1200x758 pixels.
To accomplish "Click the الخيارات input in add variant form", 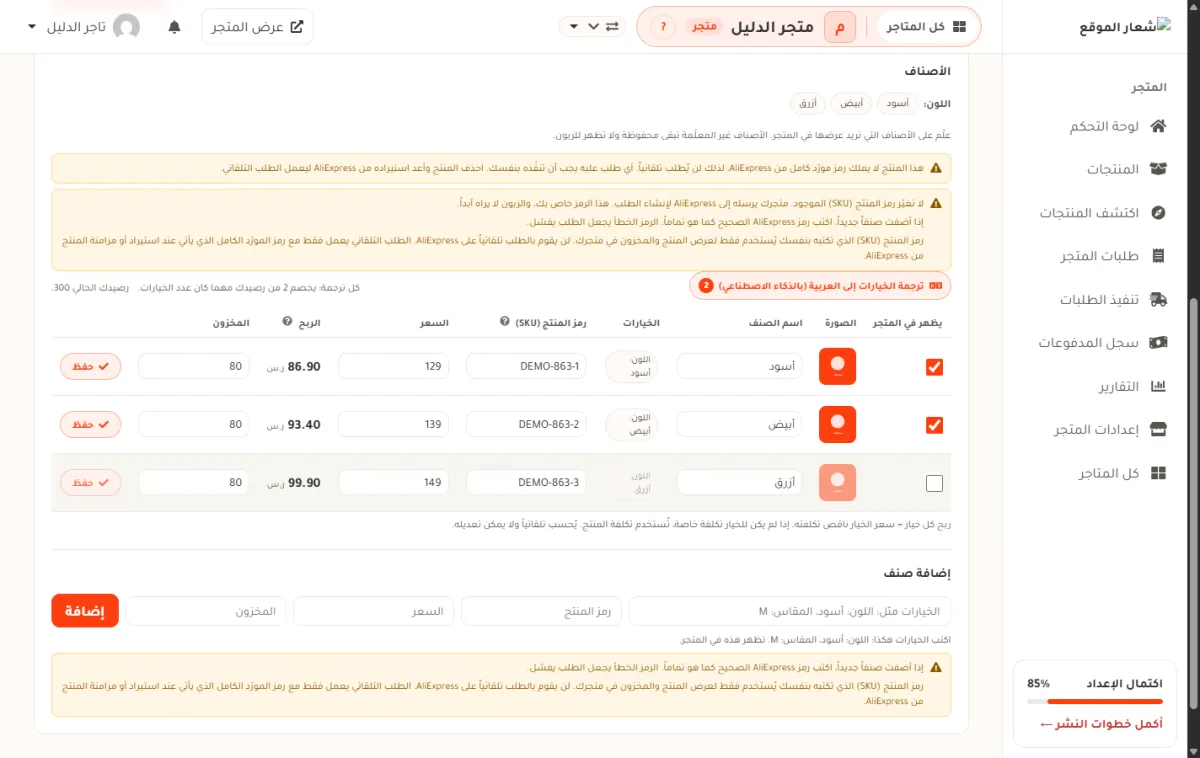I will (790, 611).
